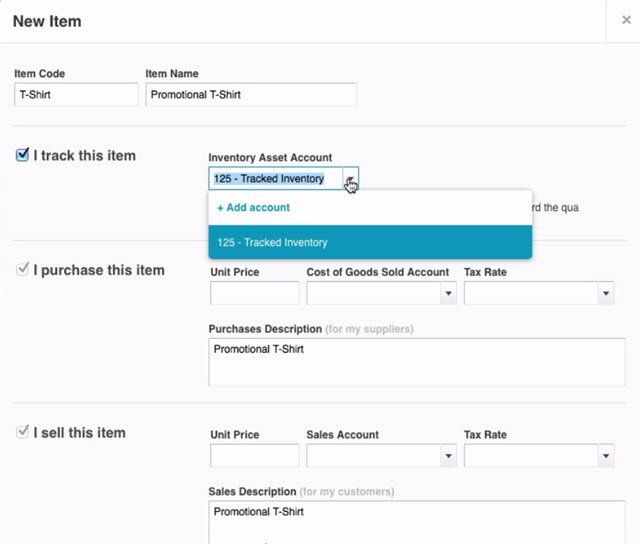Click the Inventory Asset Account dropdown arrow

(349, 179)
